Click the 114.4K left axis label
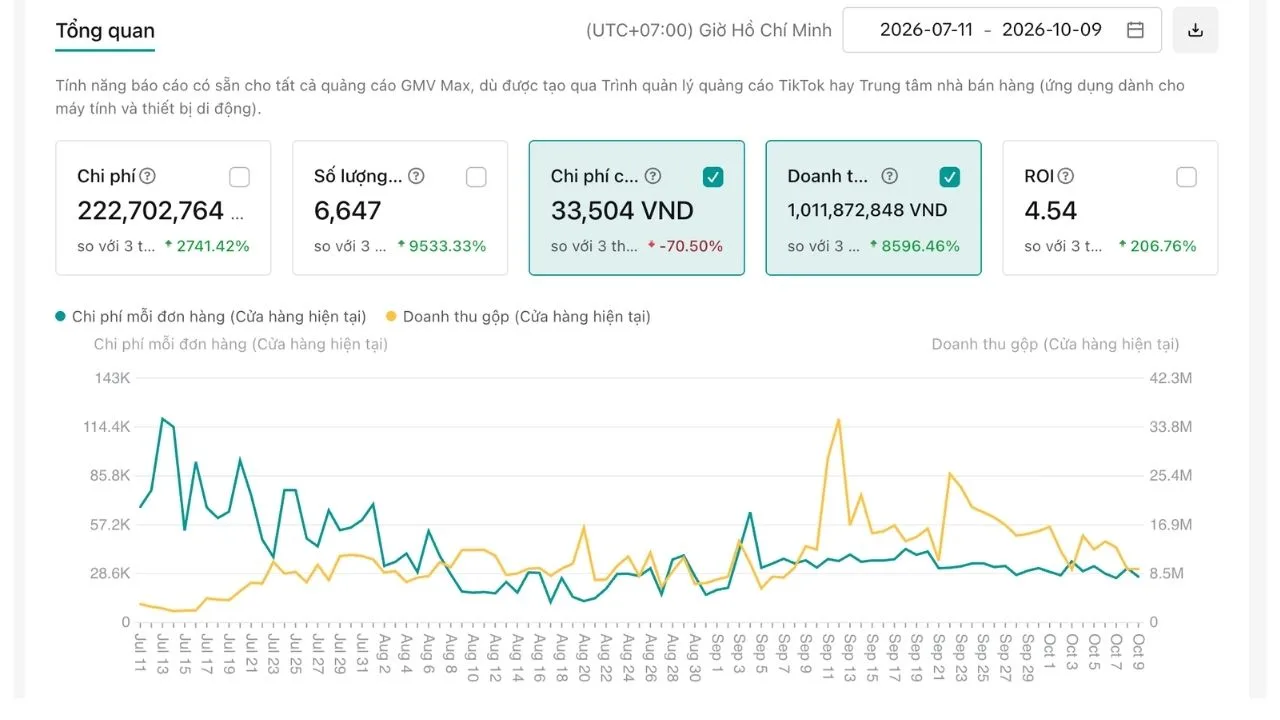Screen dimensions: 1280x720 point(107,427)
